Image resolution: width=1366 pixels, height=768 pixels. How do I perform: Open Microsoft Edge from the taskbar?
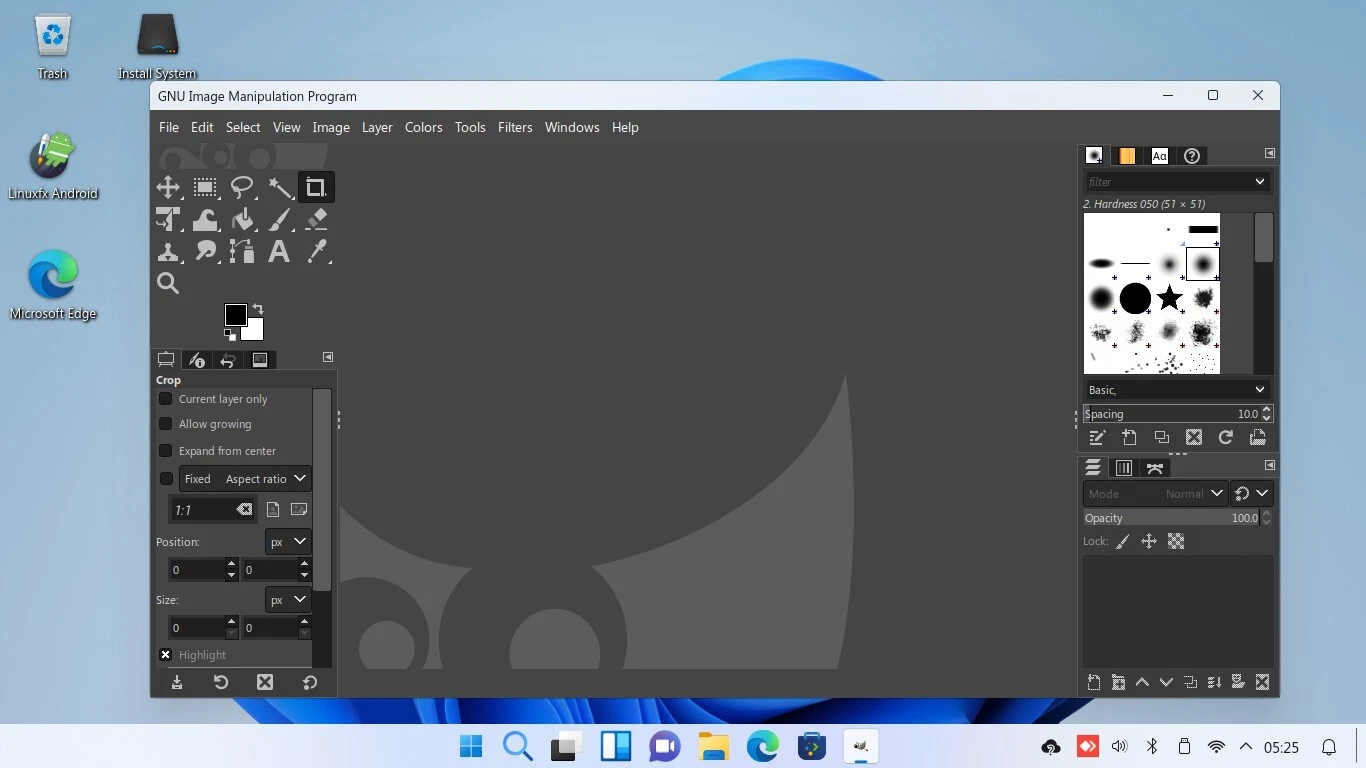point(763,746)
